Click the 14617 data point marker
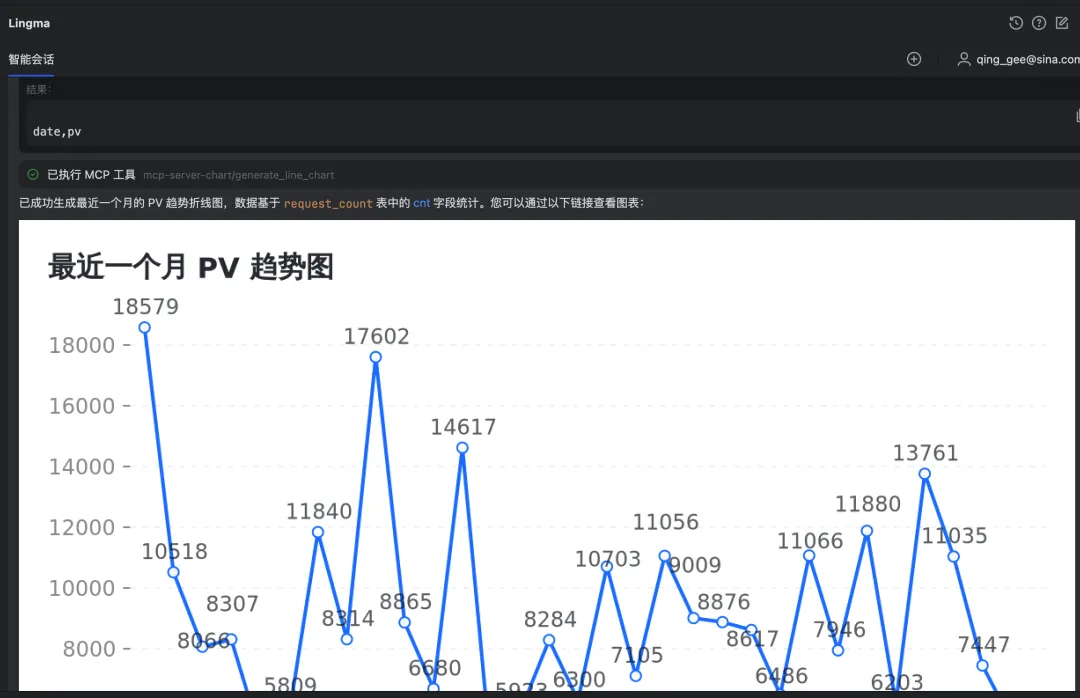This screenshot has width=1080, height=698. point(462,448)
